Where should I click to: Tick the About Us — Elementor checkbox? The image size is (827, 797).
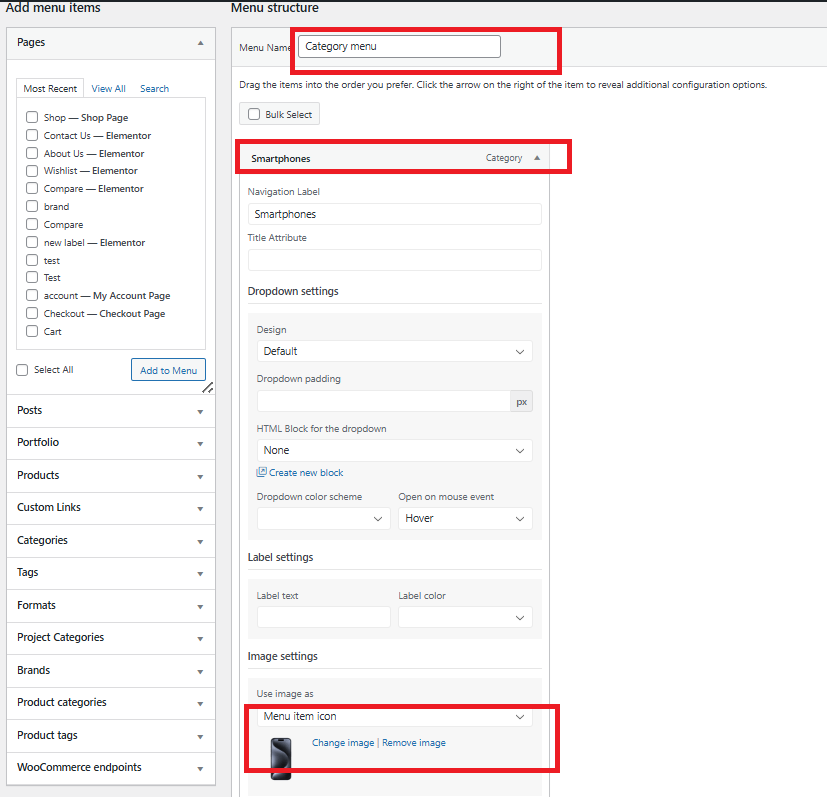point(32,153)
